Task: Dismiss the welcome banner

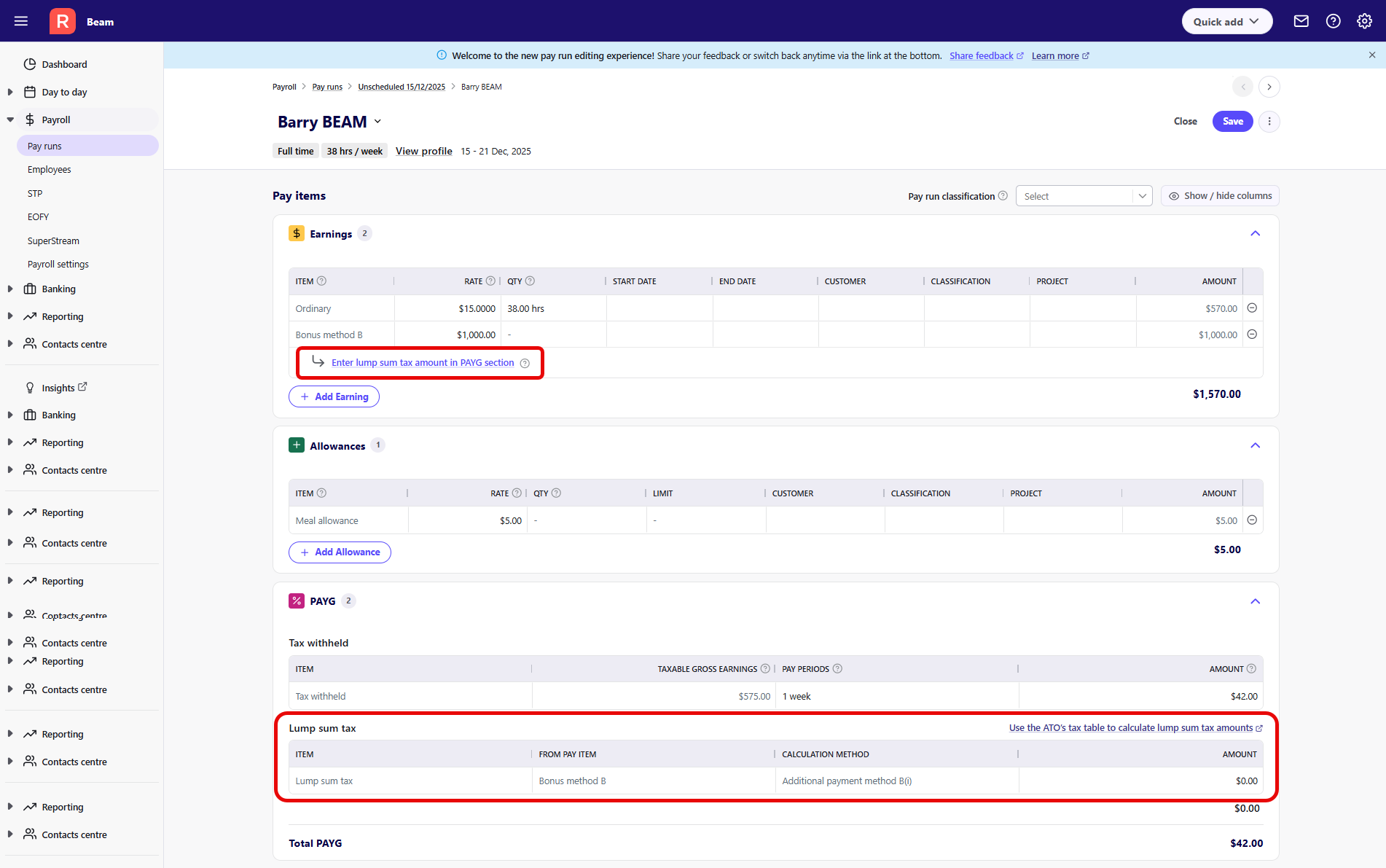Action: pyautogui.click(x=1371, y=55)
